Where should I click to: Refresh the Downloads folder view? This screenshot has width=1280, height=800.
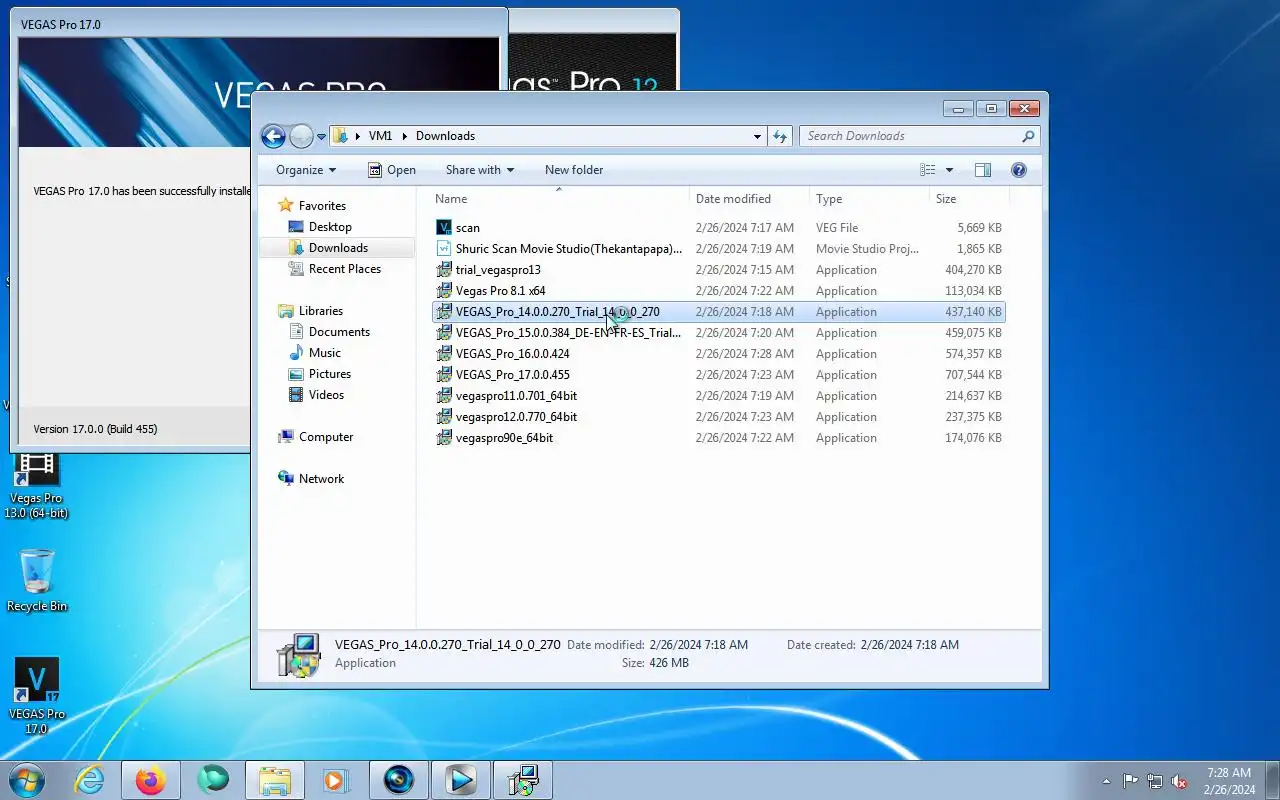(x=780, y=136)
